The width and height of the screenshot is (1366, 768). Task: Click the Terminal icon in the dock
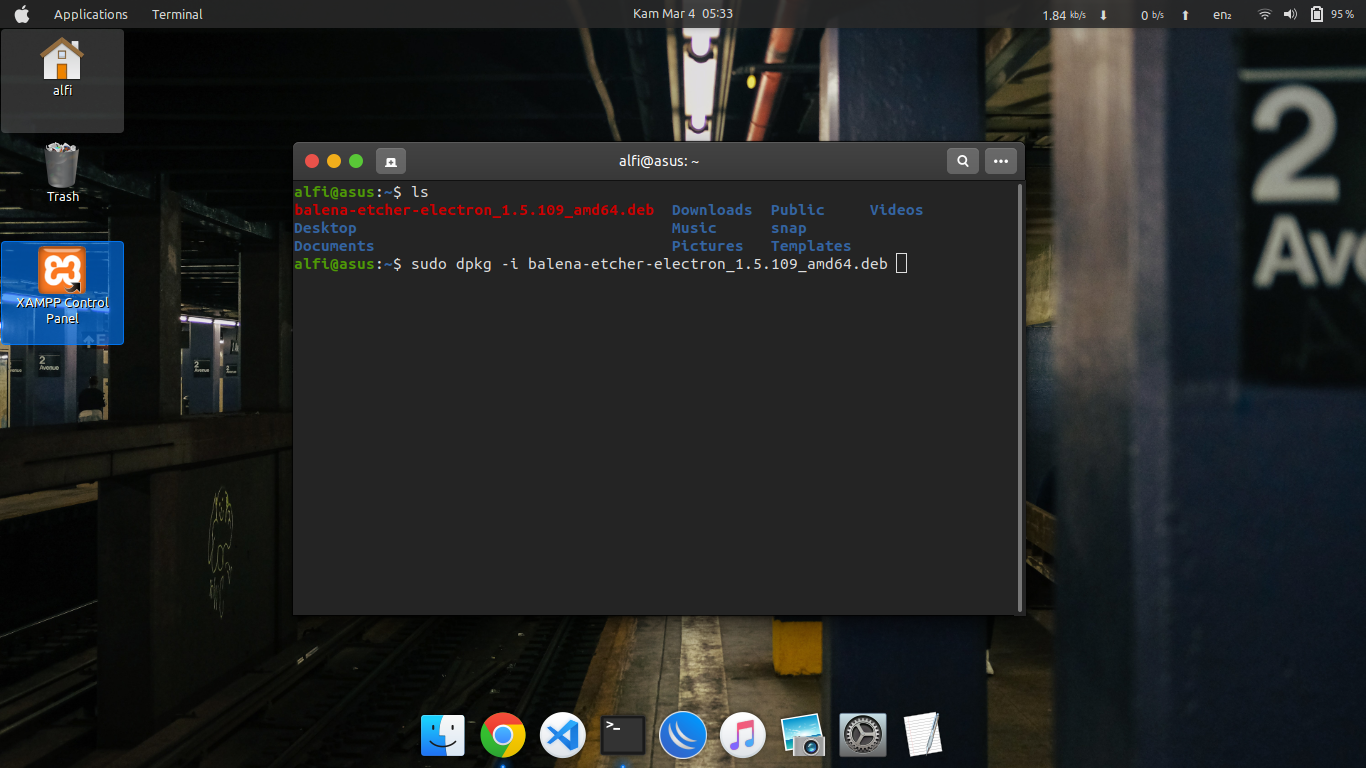622,736
